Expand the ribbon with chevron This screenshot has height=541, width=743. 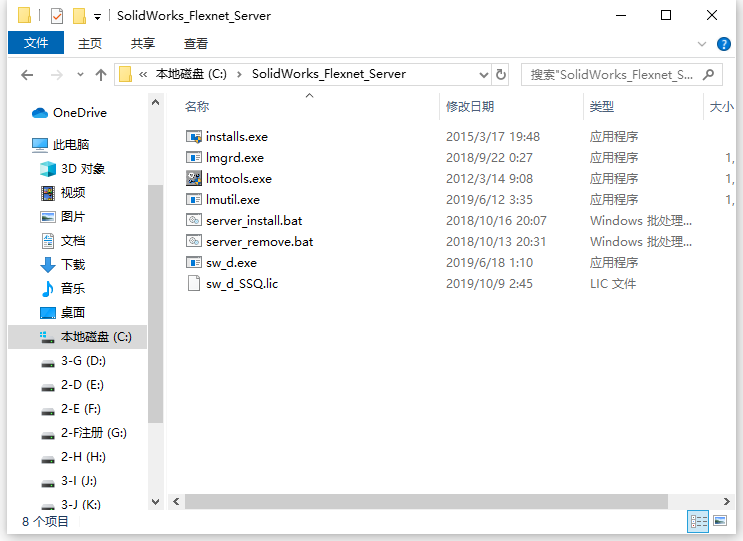(x=702, y=44)
